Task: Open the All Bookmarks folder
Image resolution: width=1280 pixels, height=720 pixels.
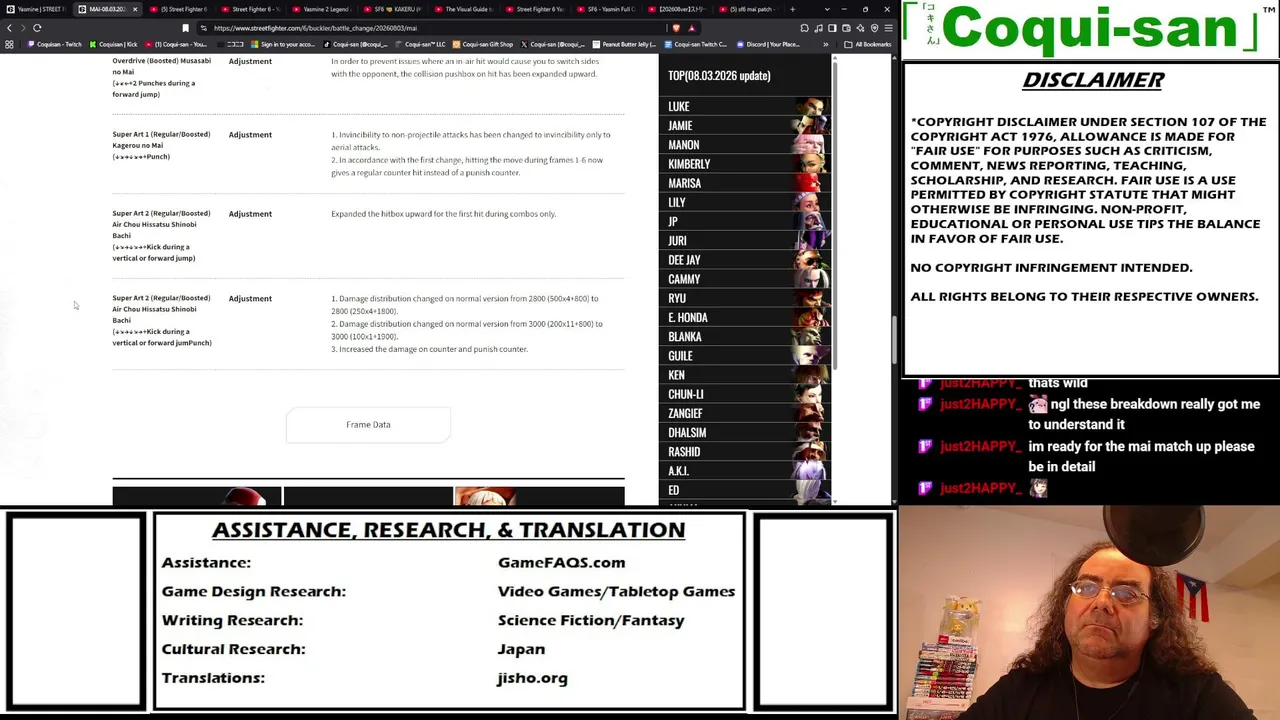Action: pos(868,44)
